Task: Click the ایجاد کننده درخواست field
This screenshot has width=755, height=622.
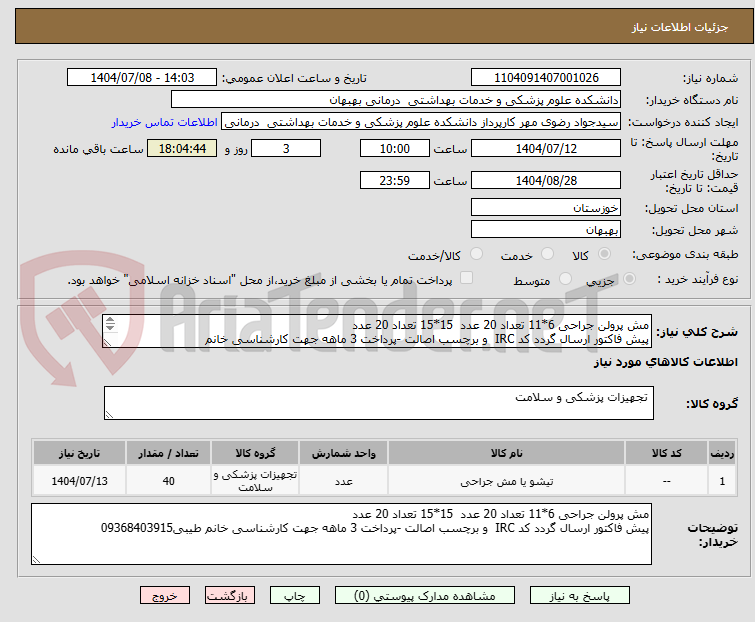Action: point(421,122)
